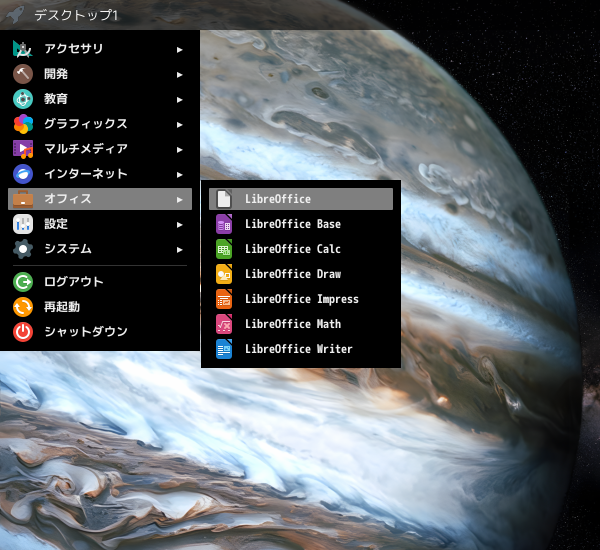Screen dimensions: 600x550
Task: Open the 教育 menu category
Action: tap(57, 99)
